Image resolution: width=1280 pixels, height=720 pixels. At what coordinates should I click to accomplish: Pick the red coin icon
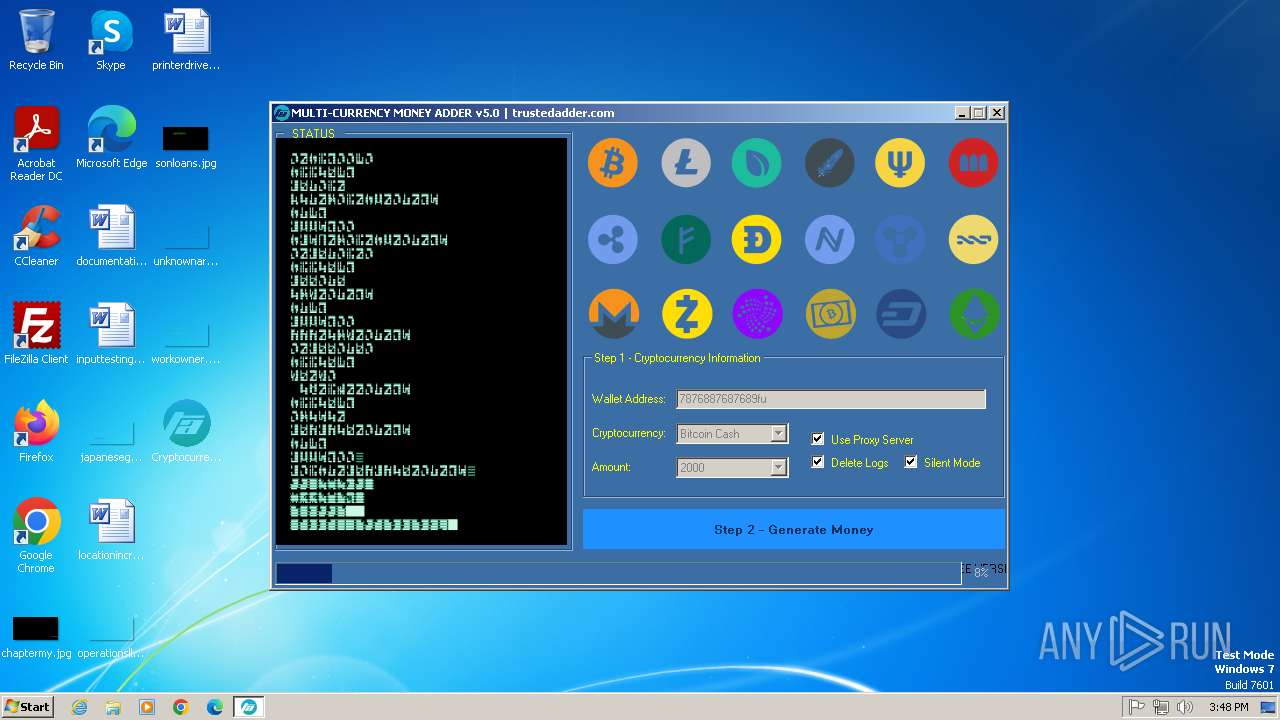point(973,163)
